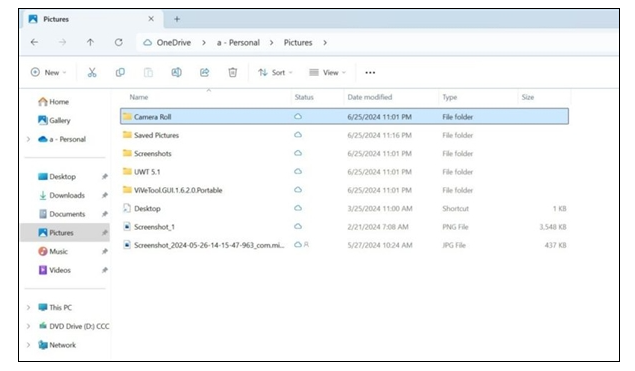Click the Camera Roll folder icon

(127, 117)
